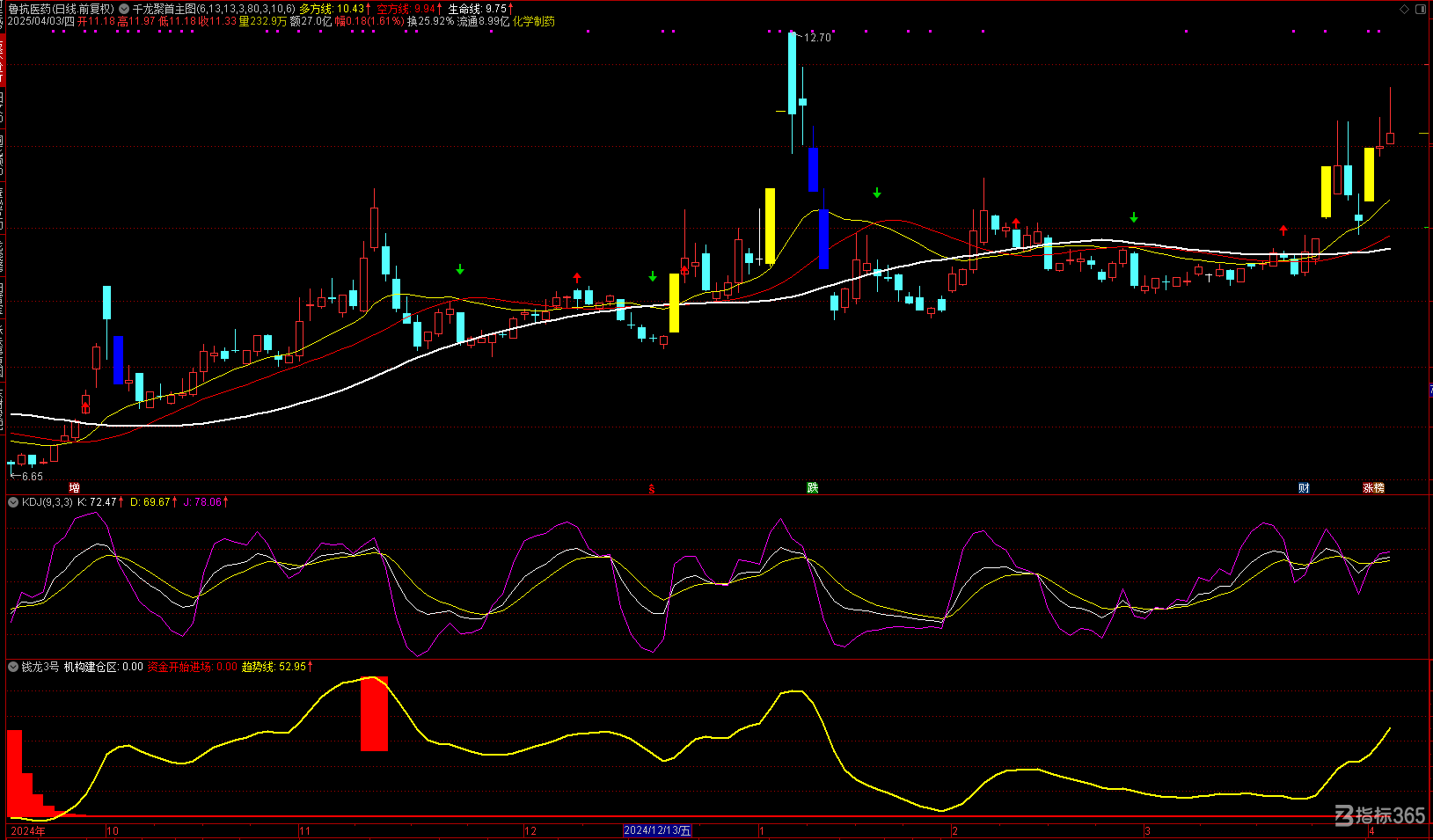Click the low price 低11.18
This screenshot has width=1433, height=840.
[177, 21]
